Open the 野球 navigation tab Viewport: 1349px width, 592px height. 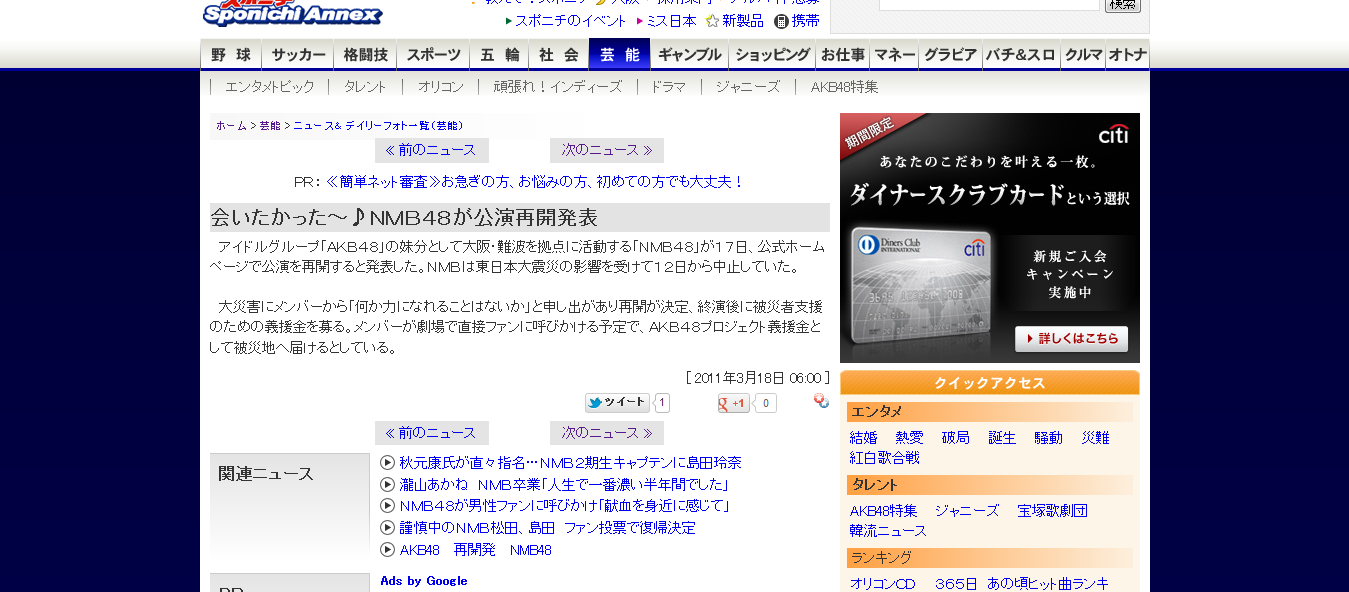(x=231, y=55)
